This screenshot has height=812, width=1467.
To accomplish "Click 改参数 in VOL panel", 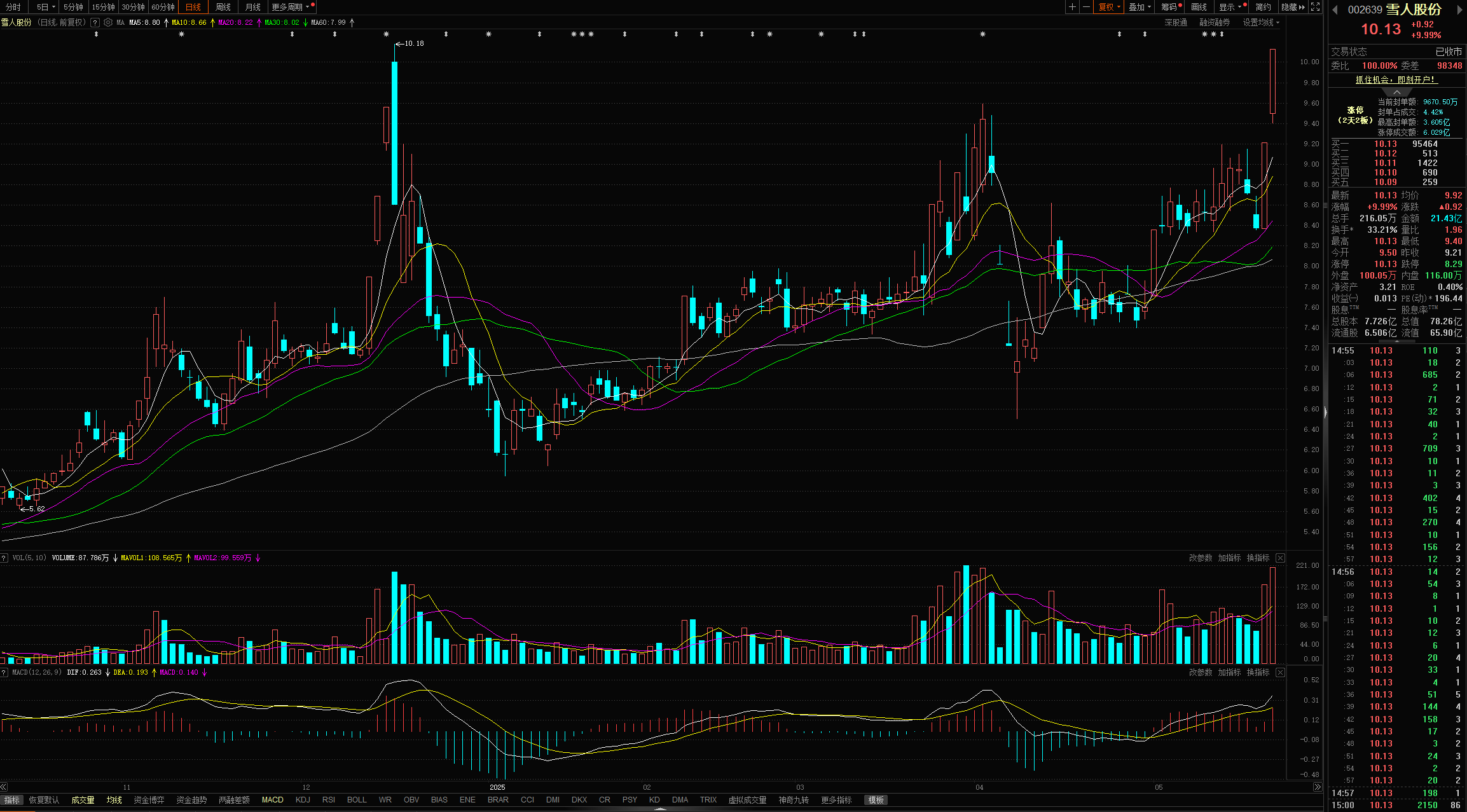I will pyautogui.click(x=1201, y=558).
